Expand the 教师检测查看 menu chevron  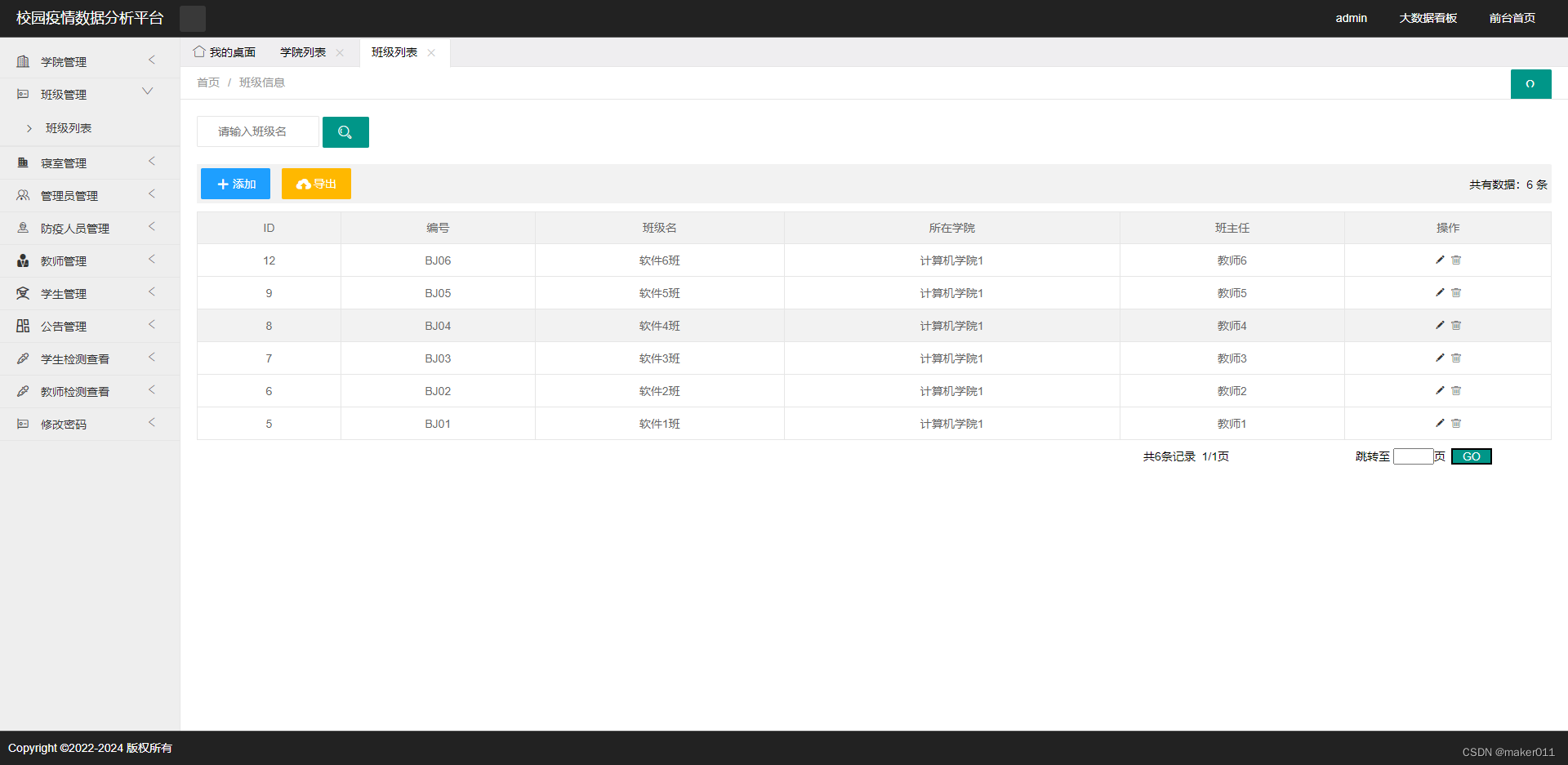pyautogui.click(x=151, y=390)
